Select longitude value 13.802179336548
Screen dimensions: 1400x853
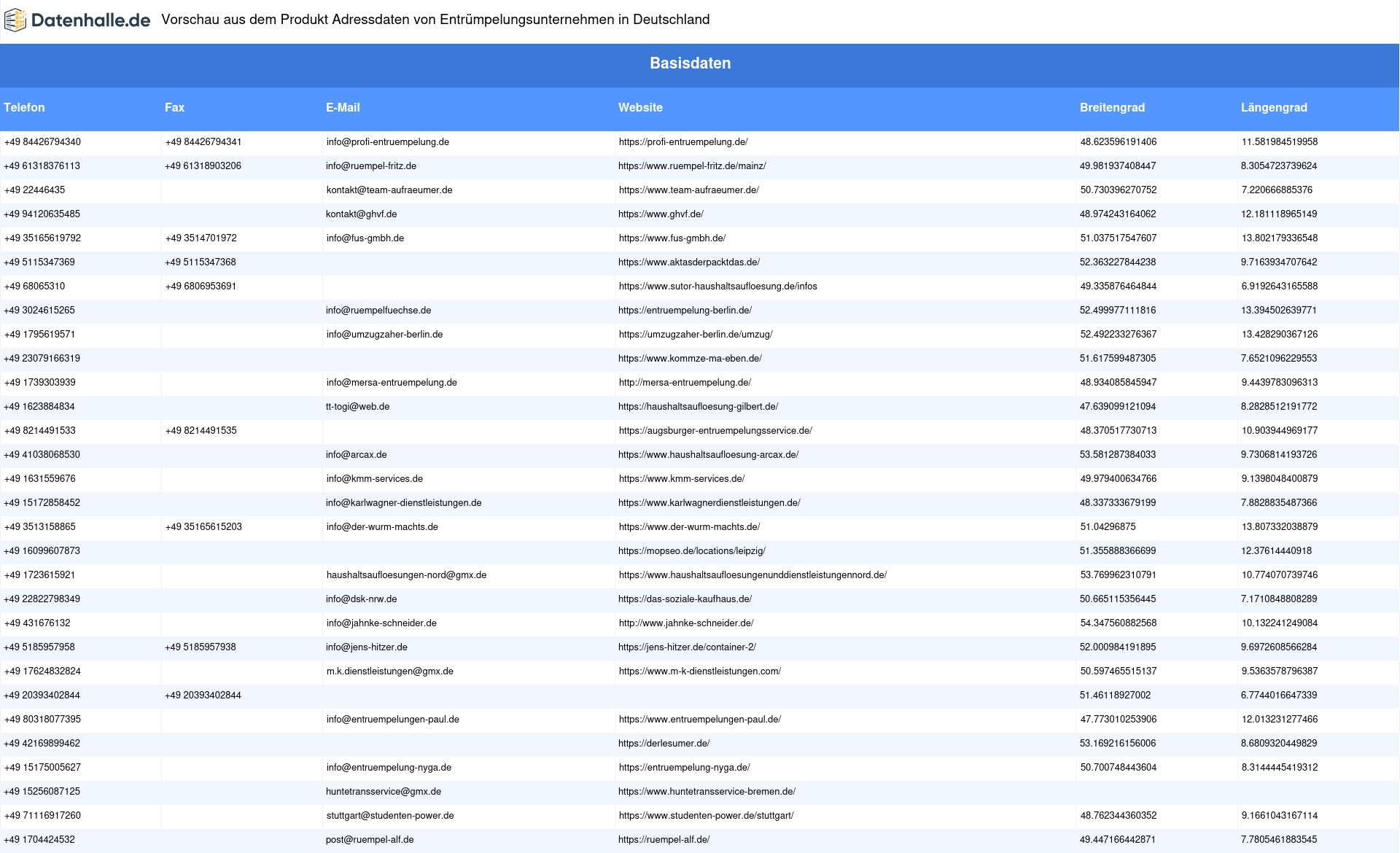pos(1280,238)
